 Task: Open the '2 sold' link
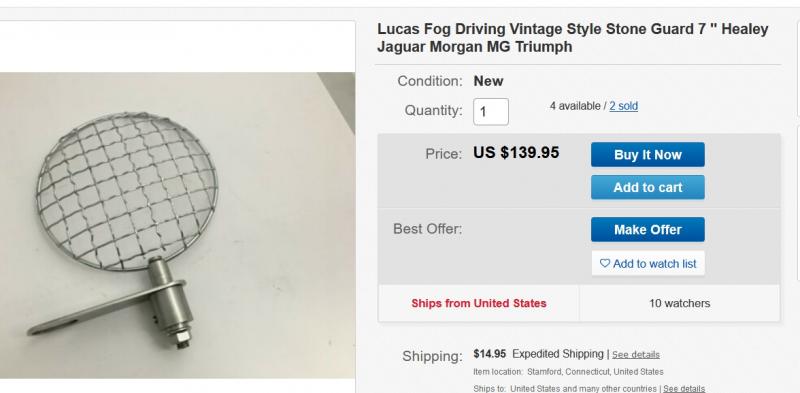623,106
